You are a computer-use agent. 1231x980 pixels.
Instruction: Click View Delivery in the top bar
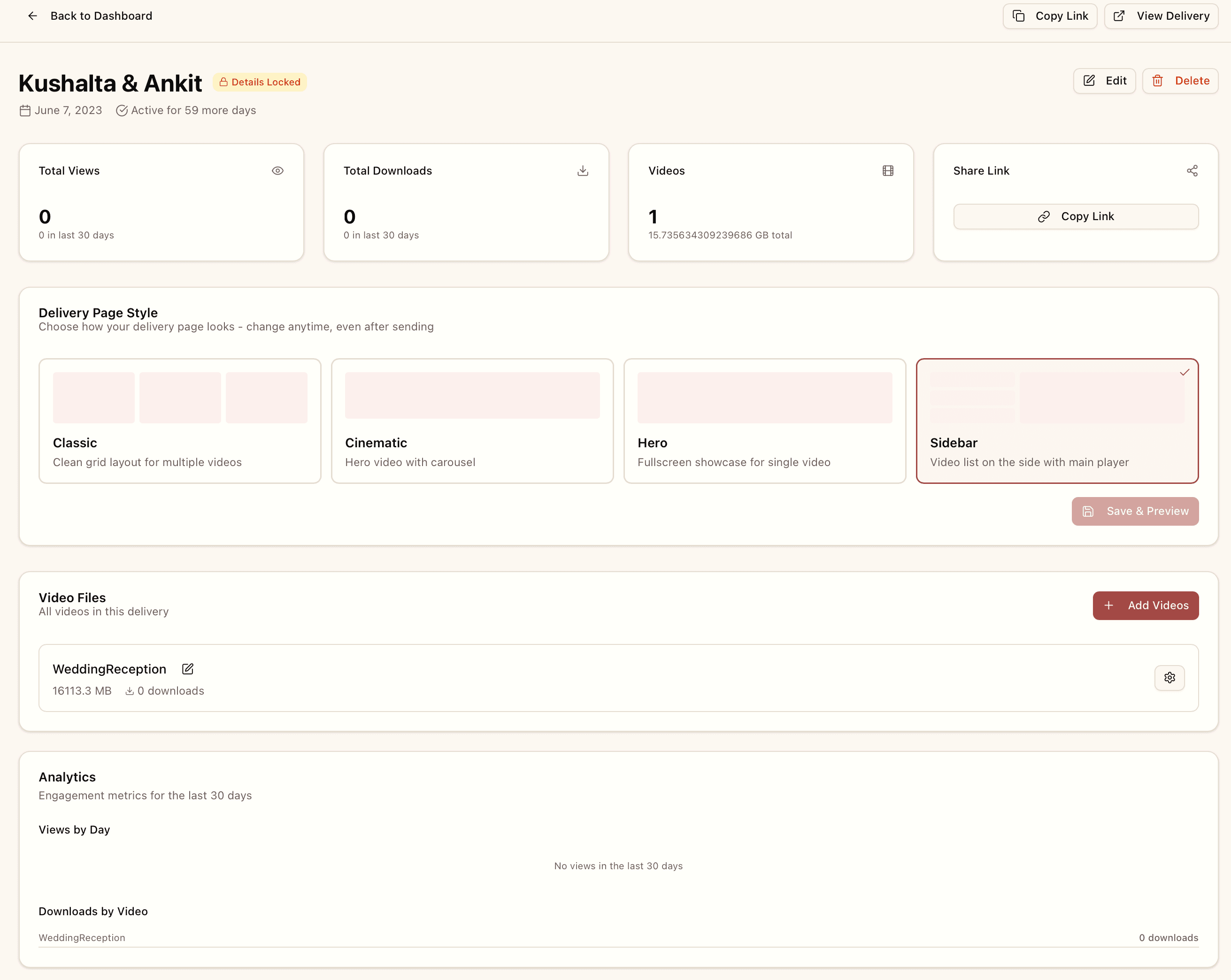(x=1160, y=15)
